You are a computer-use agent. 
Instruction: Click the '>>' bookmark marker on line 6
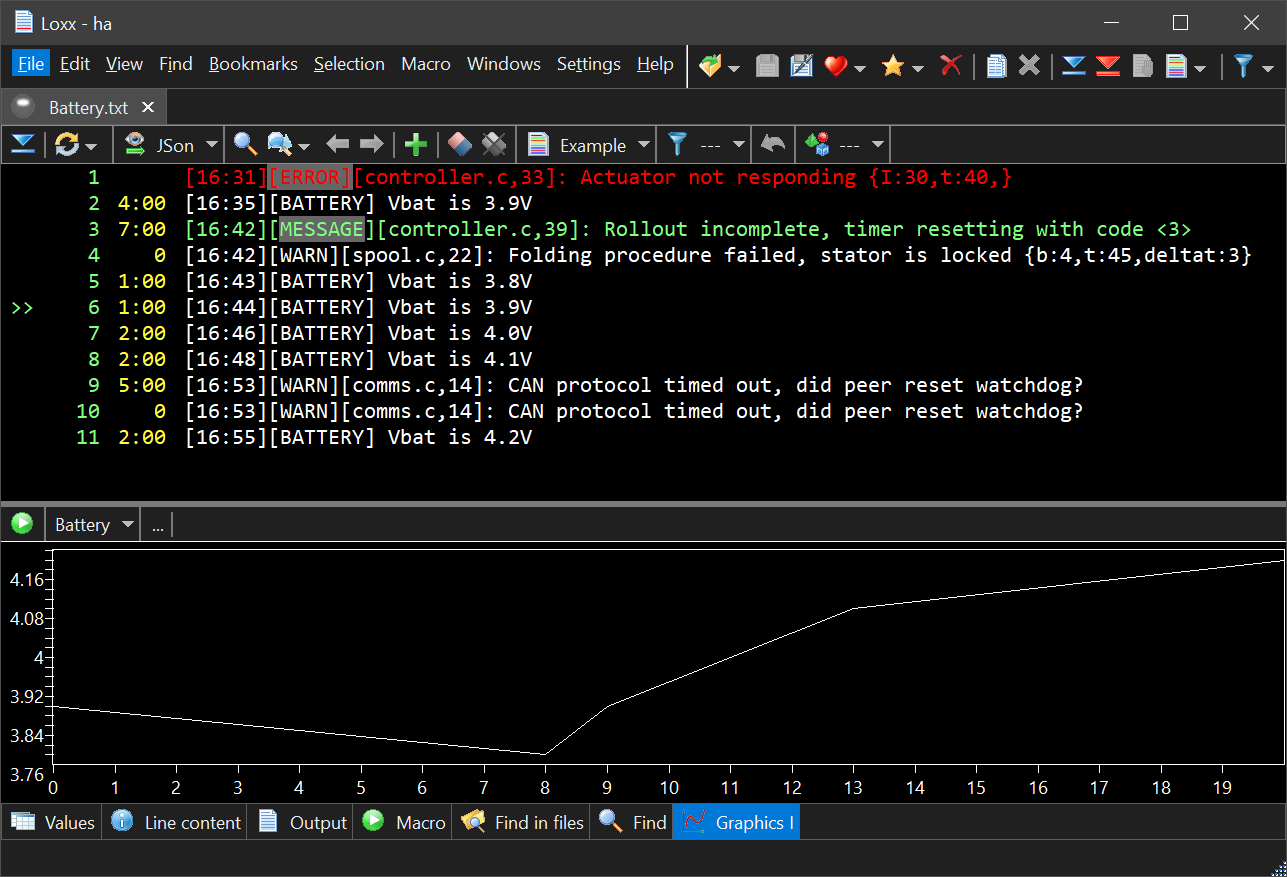click(22, 308)
